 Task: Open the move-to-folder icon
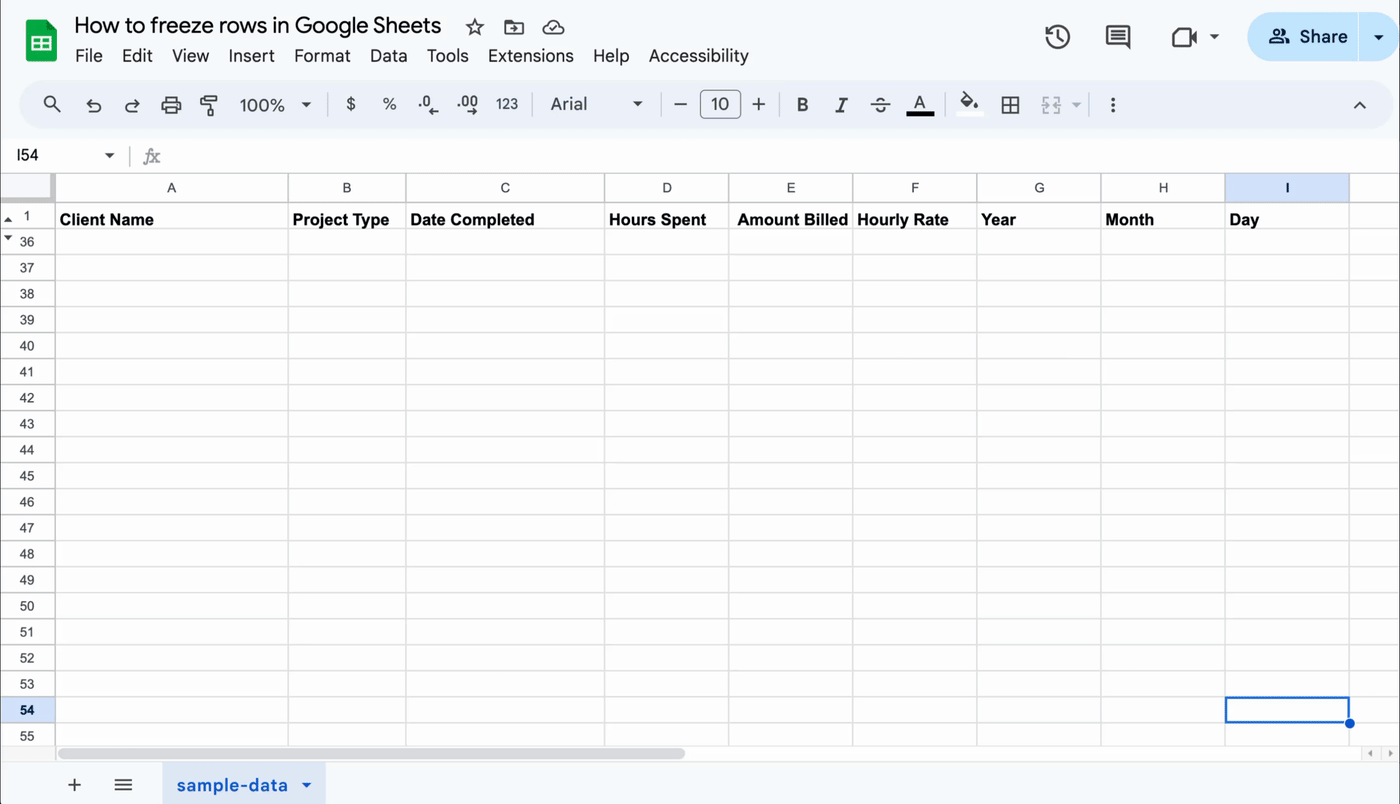click(514, 27)
